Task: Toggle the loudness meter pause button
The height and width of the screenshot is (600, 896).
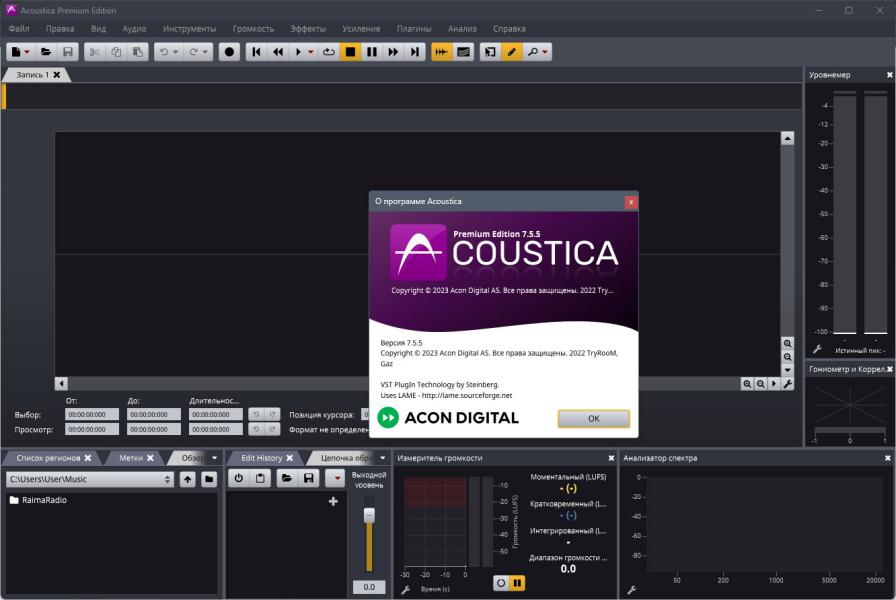Action: point(517,583)
